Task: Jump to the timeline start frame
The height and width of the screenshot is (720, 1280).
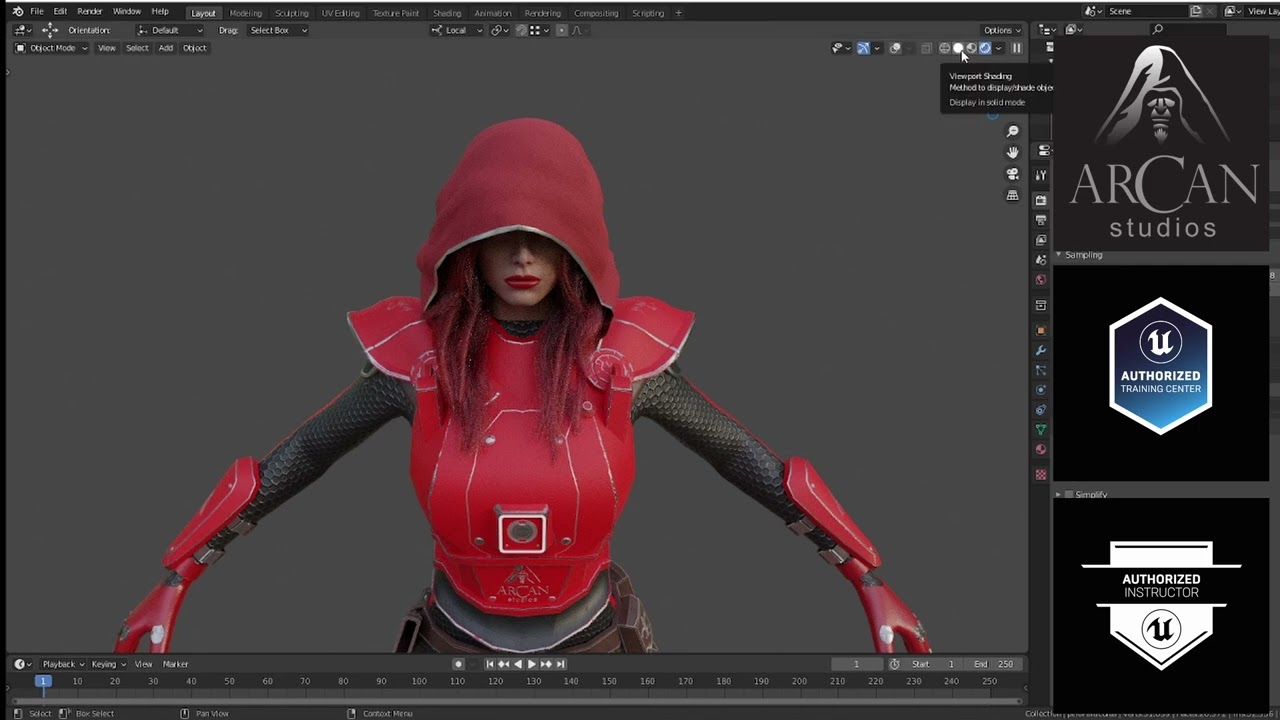Action: click(490, 664)
